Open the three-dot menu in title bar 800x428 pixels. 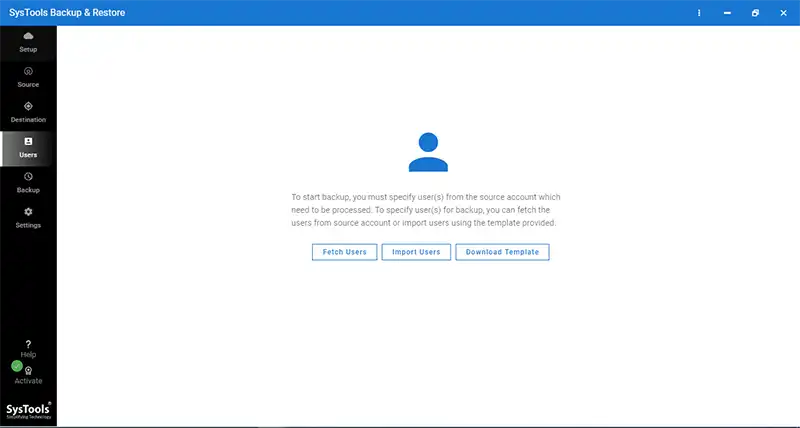699,13
